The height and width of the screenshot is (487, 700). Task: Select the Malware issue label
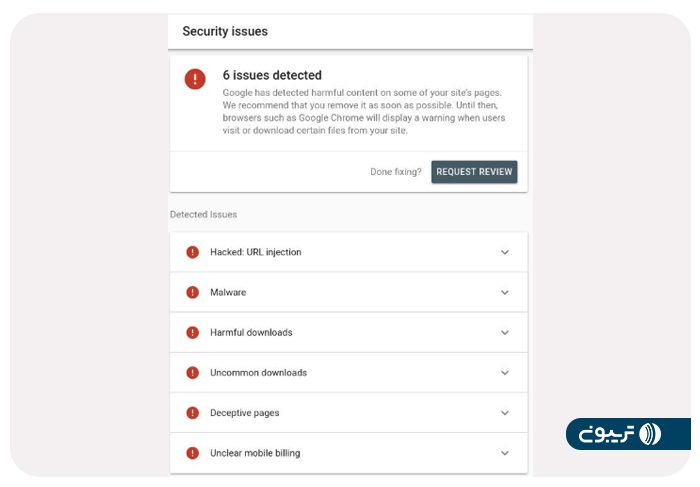point(228,292)
